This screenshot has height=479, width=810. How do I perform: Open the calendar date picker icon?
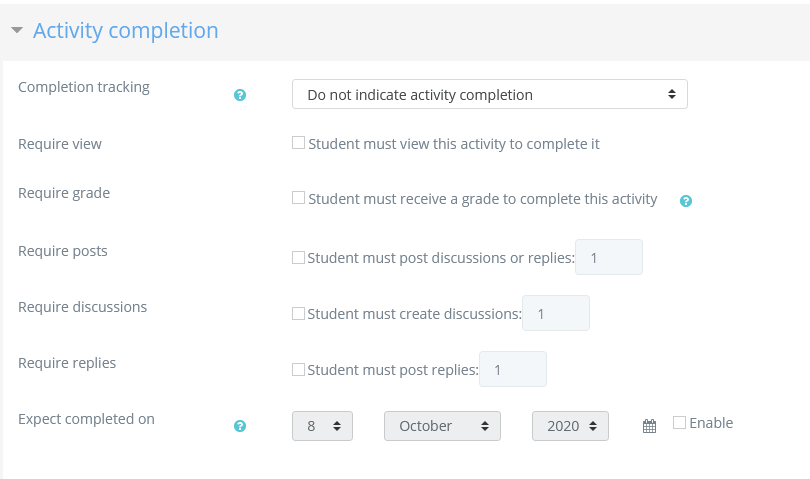click(x=649, y=426)
